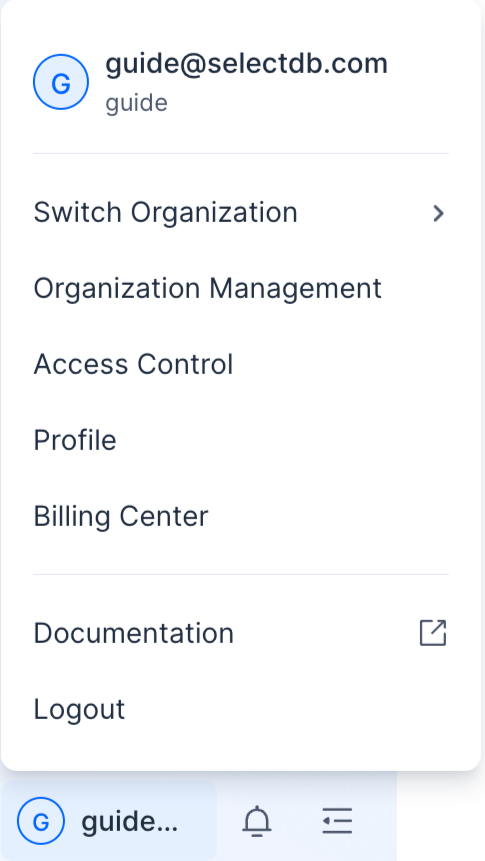The width and height of the screenshot is (485, 861).
Task: Go to Access Control
Action: point(241,364)
